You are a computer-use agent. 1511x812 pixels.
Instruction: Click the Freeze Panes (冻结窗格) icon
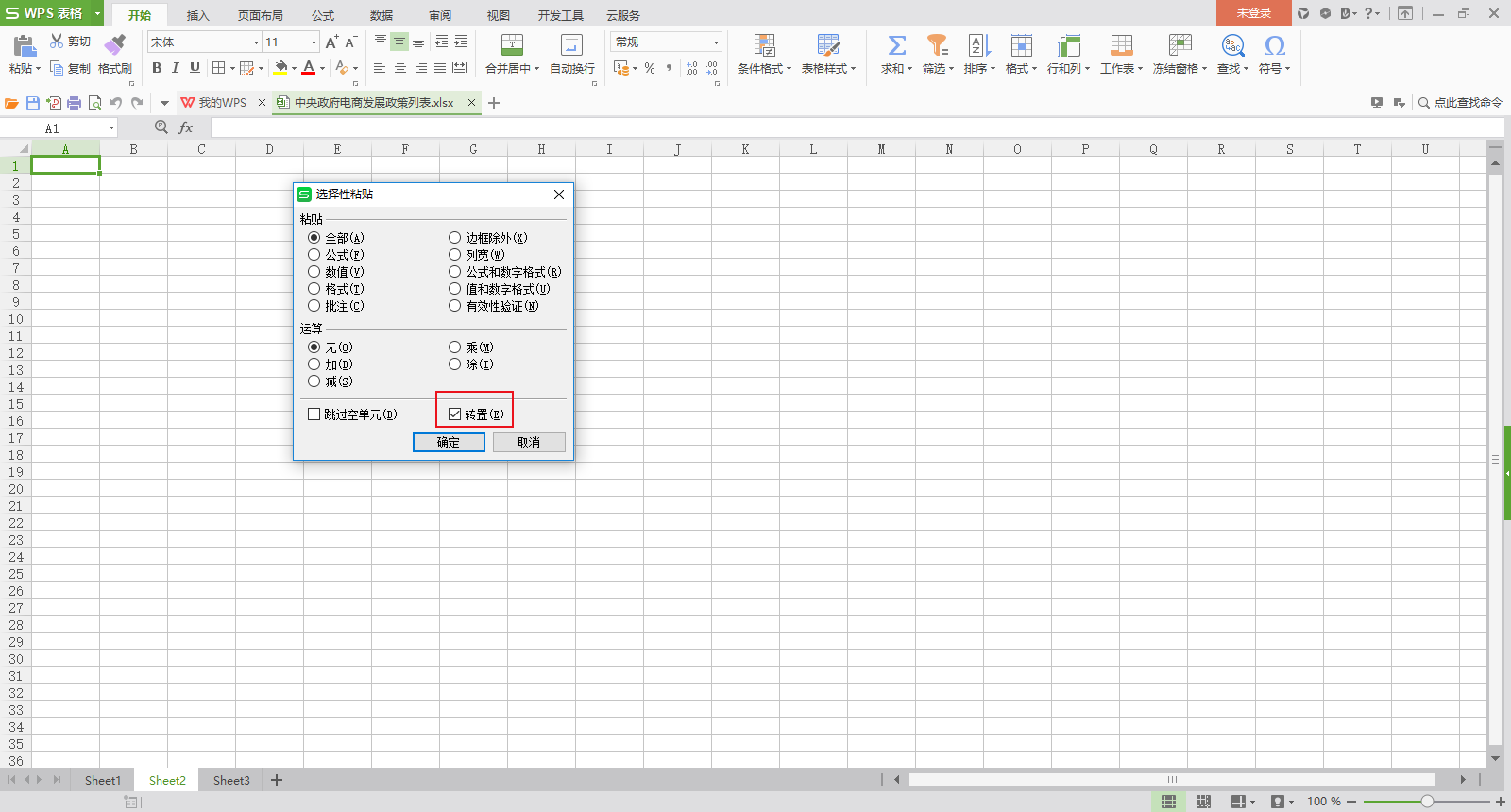point(1180,44)
